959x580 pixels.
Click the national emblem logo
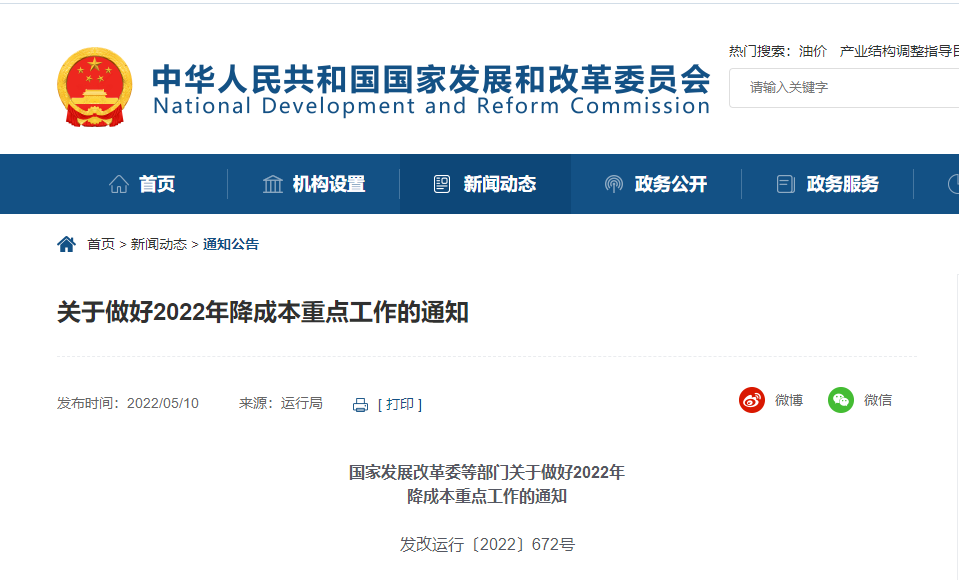pos(94,87)
